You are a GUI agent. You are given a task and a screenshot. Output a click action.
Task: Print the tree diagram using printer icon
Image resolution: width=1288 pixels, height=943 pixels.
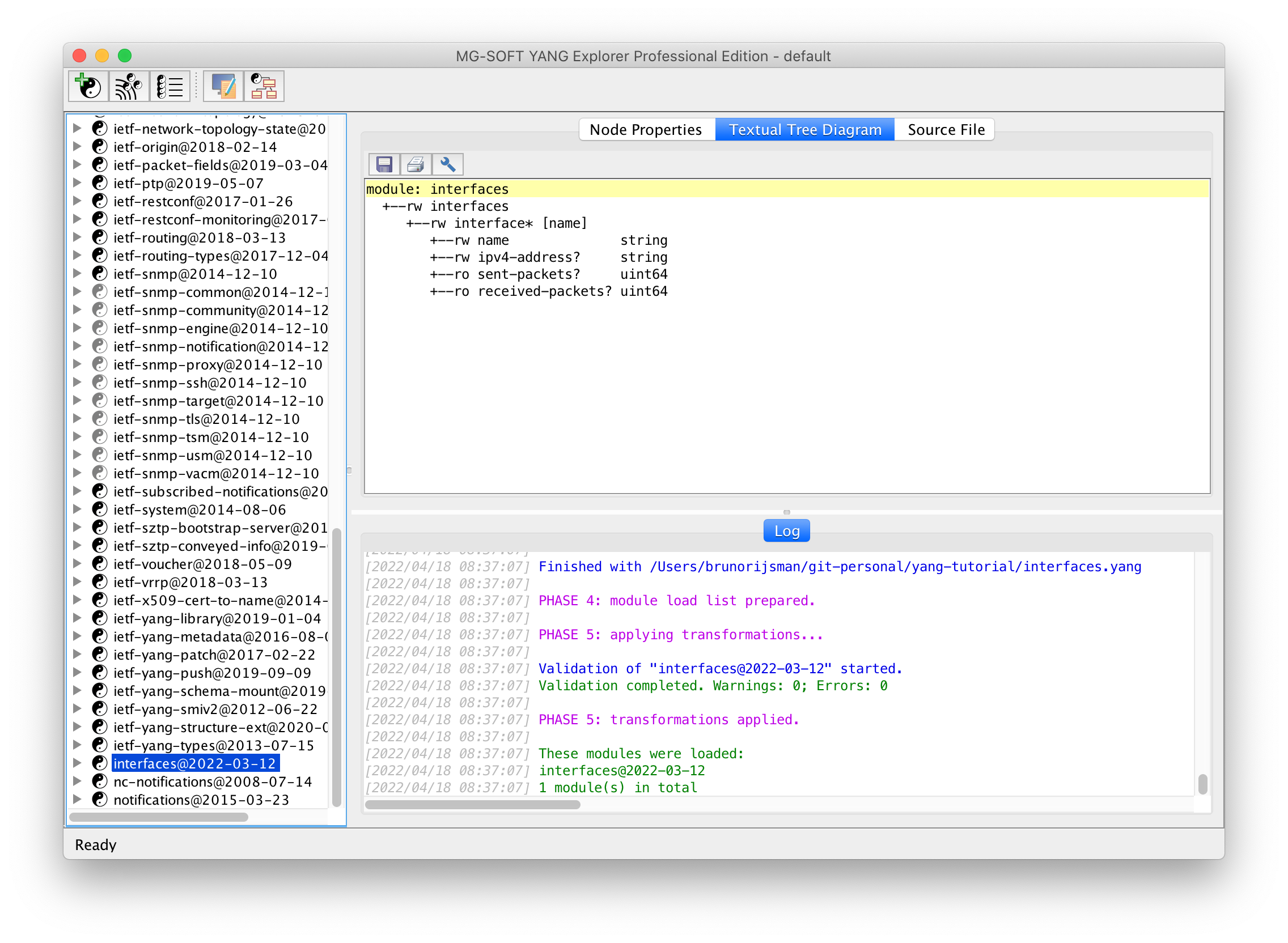pyautogui.click(x=416, y=164)
